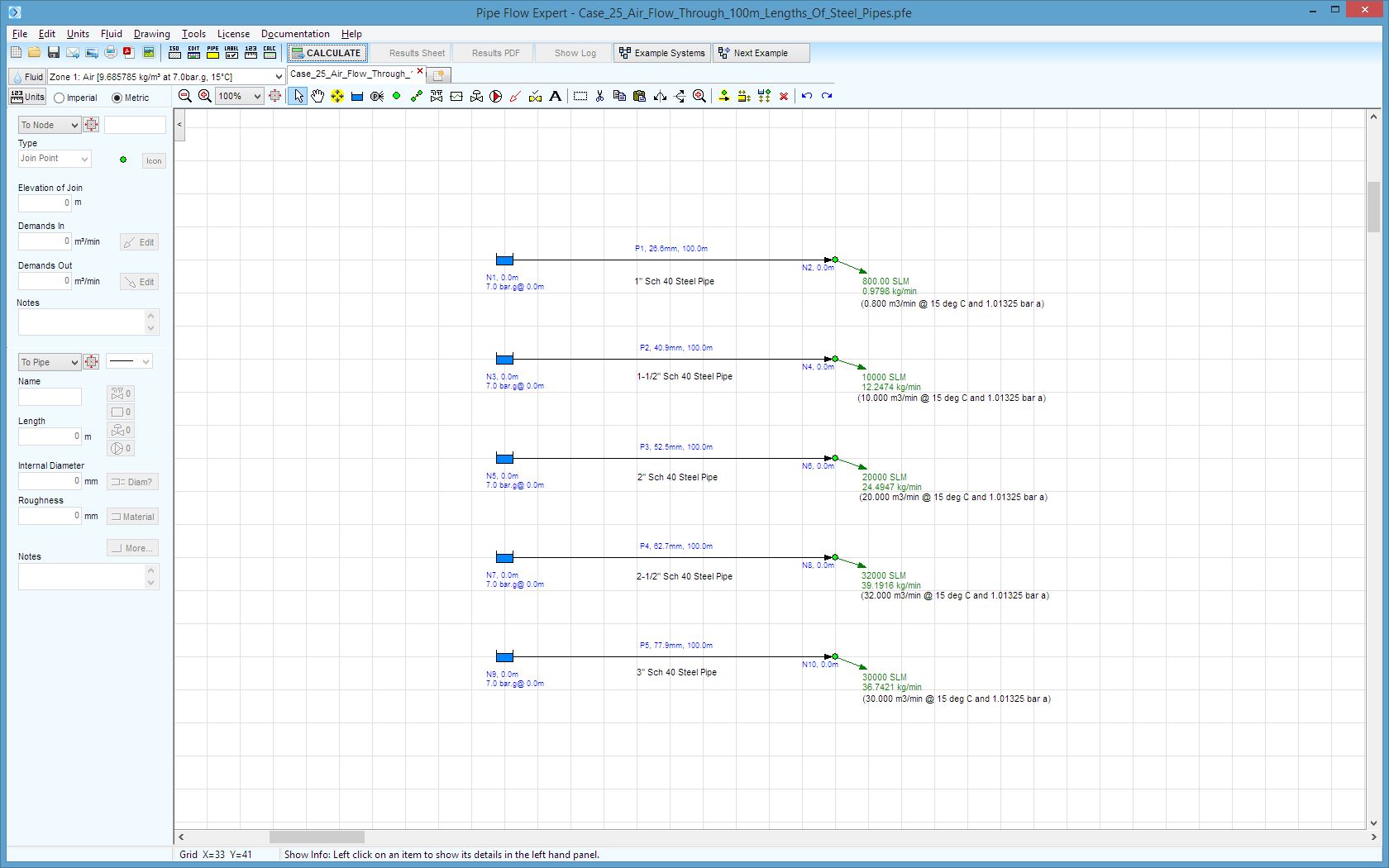Click the CALCULATE button
The height and width of the screenshot is (868, 1389).
pyautogui.click(x=327, y=53)
